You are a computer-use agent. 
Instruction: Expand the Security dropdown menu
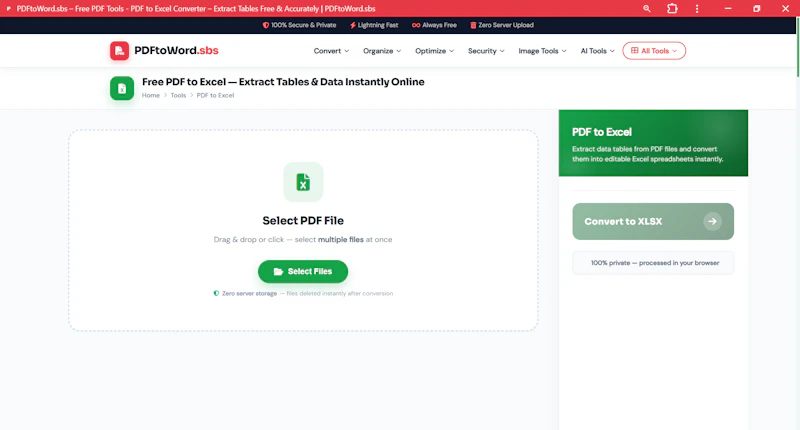(486, 51)
